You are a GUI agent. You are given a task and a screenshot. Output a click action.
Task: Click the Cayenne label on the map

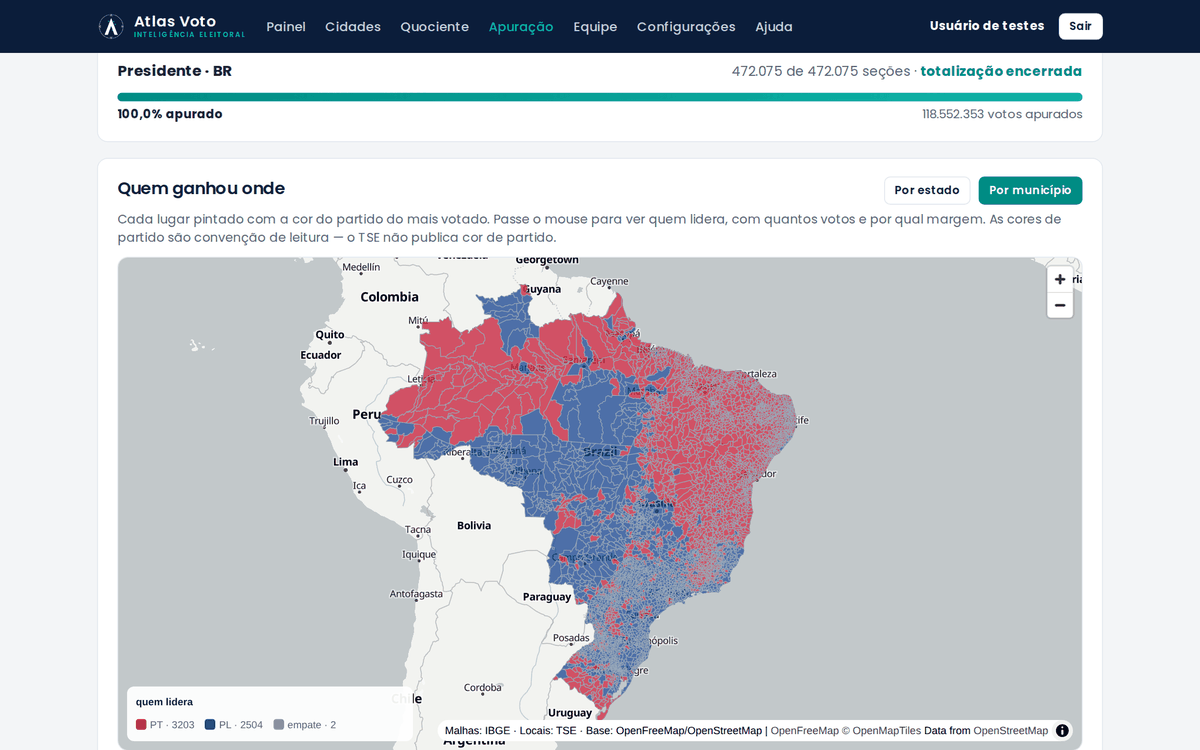(x=609, y=282)
